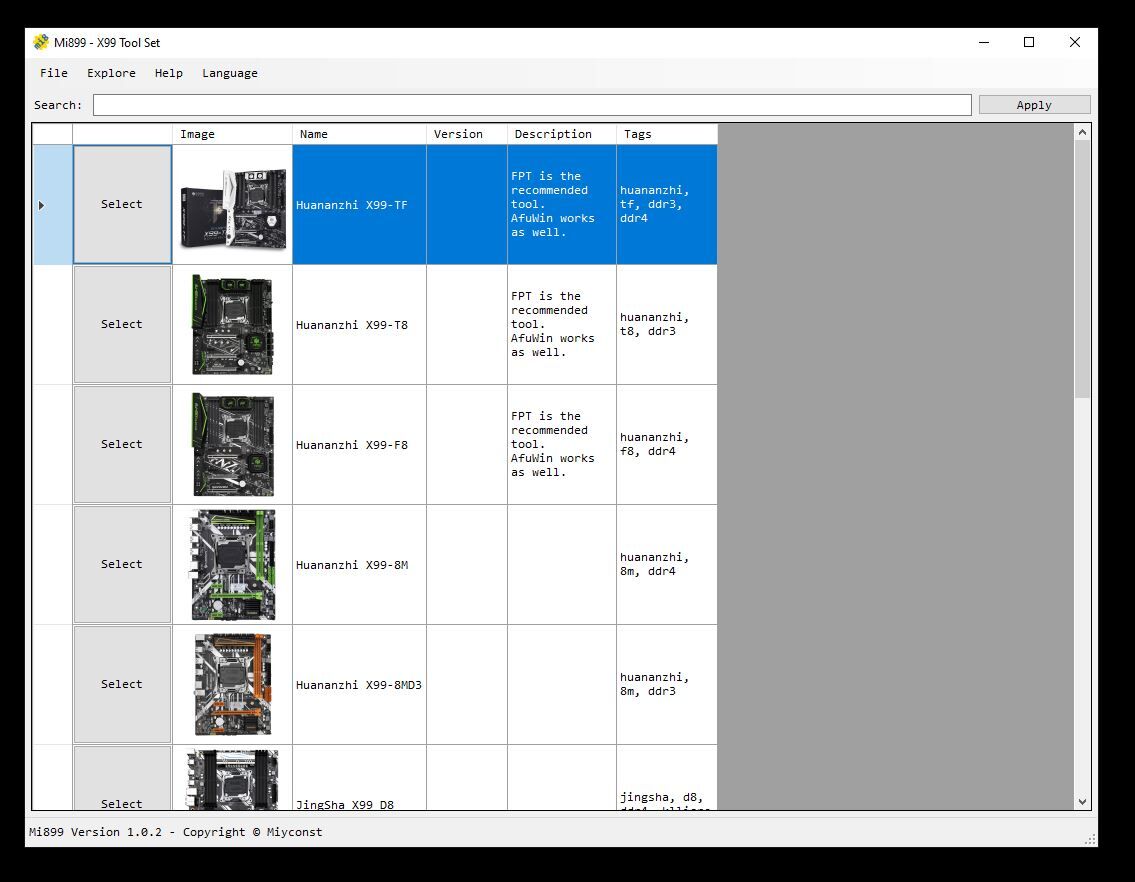1135x882 pixels.
Task: Click the Huananzhi X99-8MD3 name cell
Action: tap(360, 684)
